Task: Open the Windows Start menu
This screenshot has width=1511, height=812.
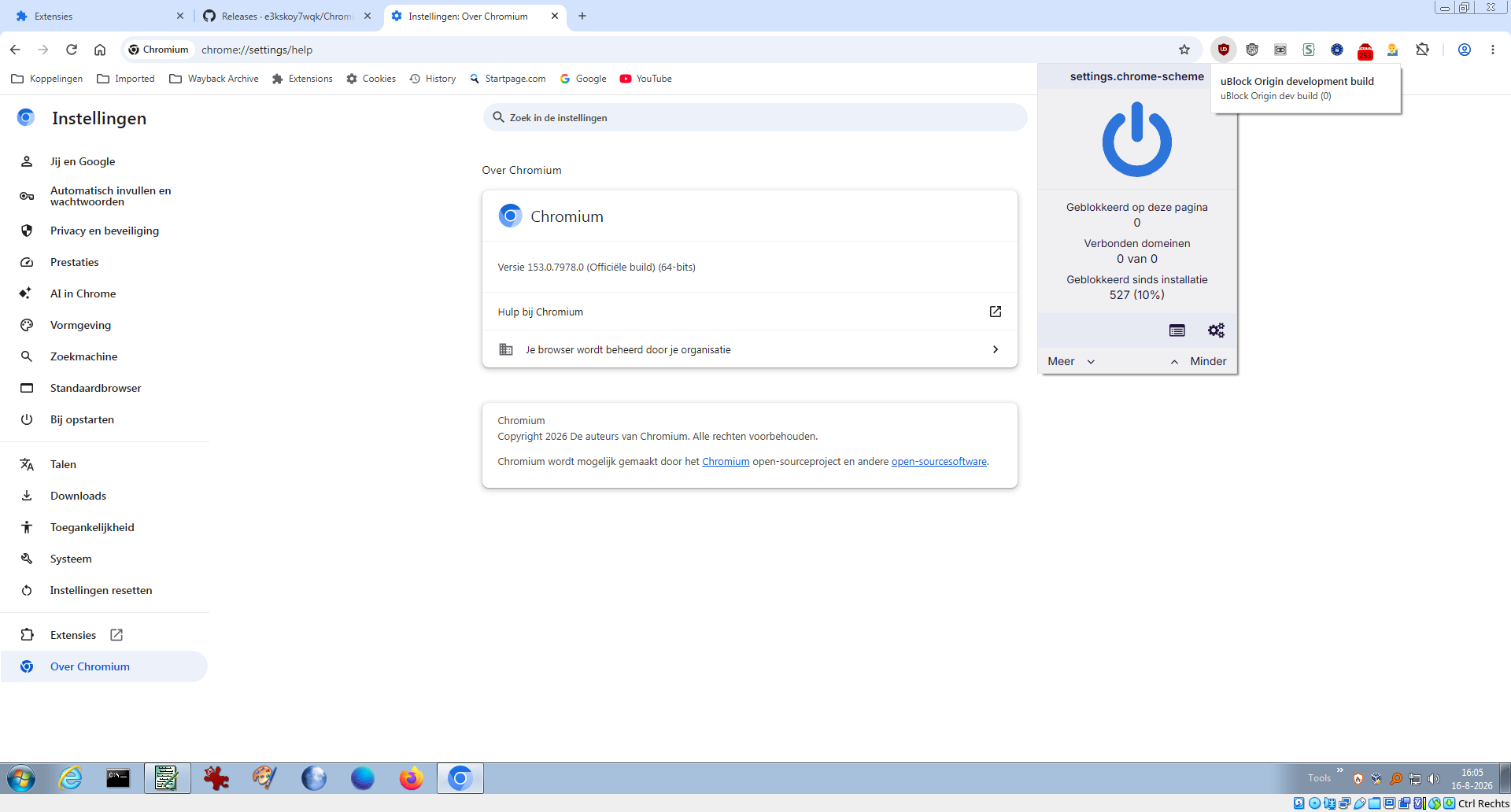Action: [x=21, y=779]
